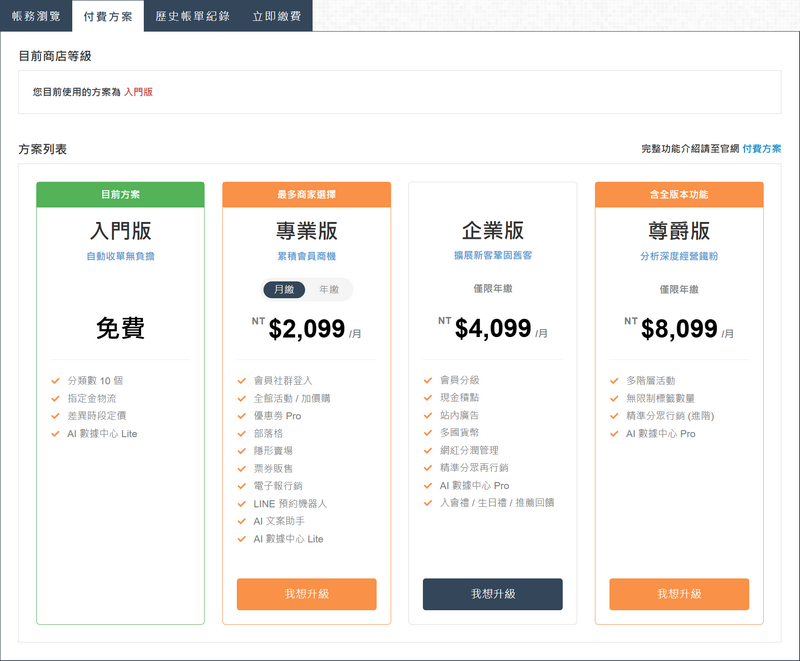
Task: Switch billing to 年繳 for 專業版
Action: (328, 290)
